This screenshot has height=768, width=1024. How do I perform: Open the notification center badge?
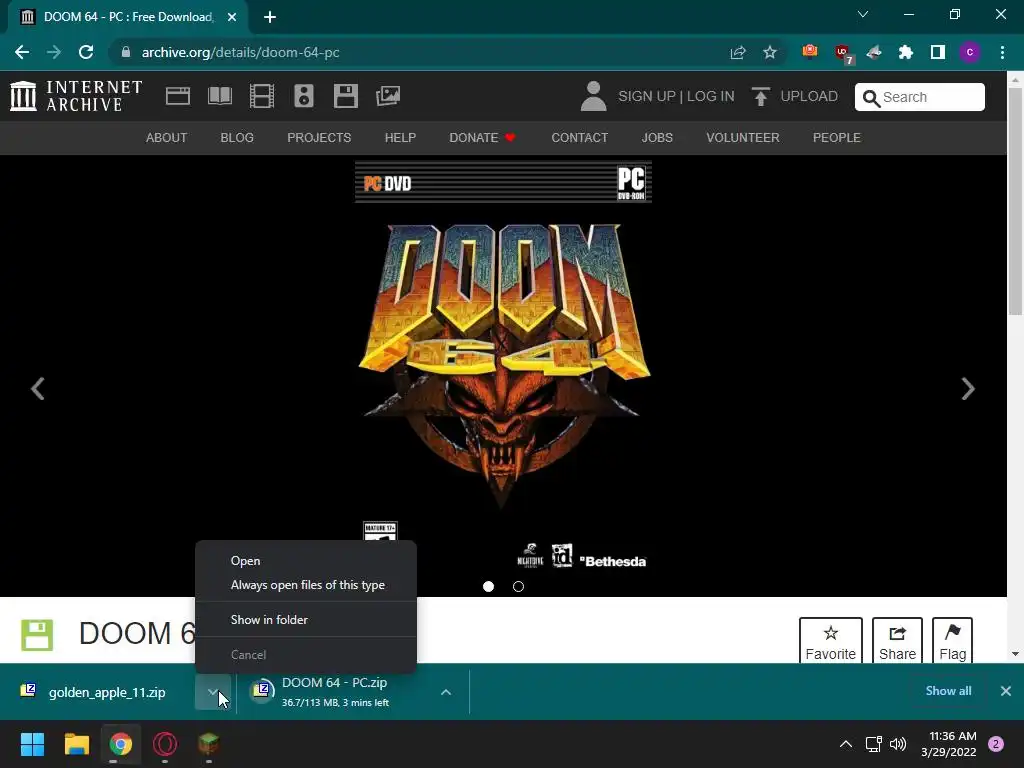[x=996, y=744]
